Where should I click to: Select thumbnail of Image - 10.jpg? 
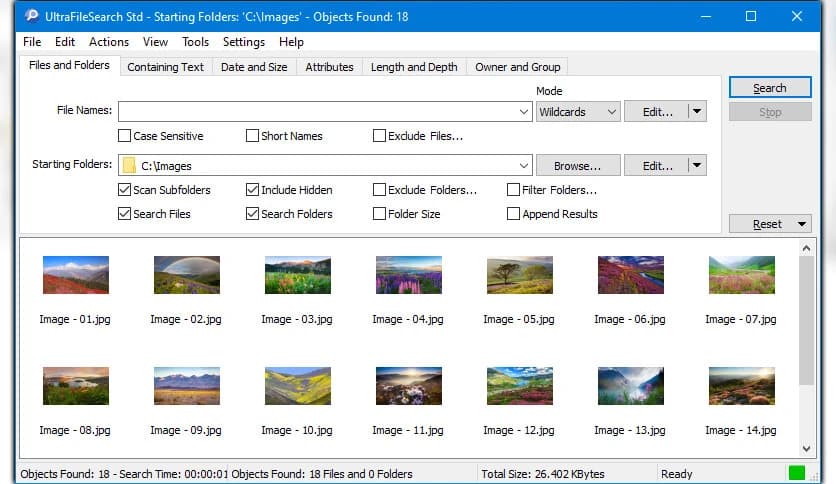coord(298,386)
